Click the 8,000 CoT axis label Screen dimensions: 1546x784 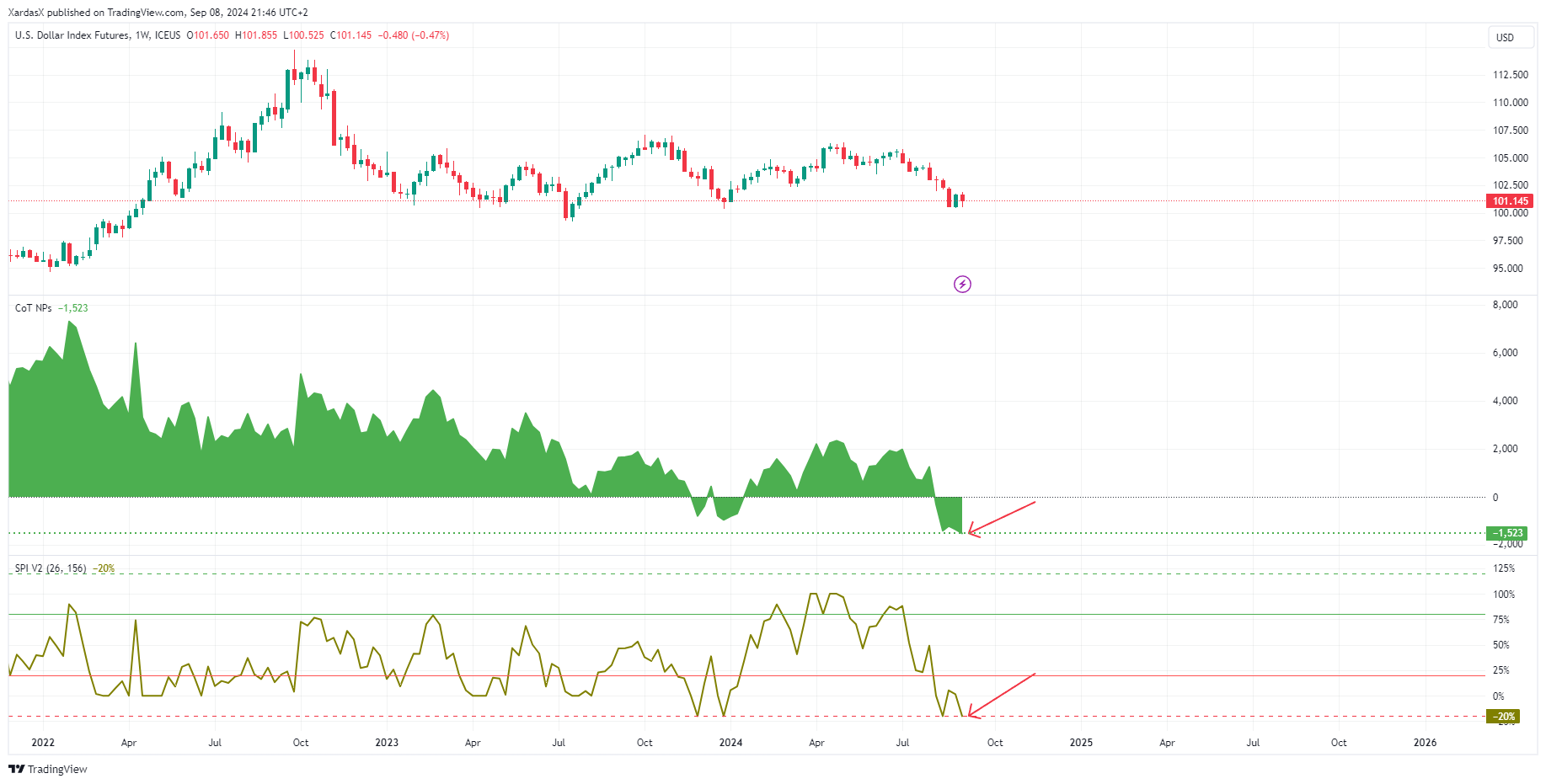pyautogui.click(x=1506, y=305)
